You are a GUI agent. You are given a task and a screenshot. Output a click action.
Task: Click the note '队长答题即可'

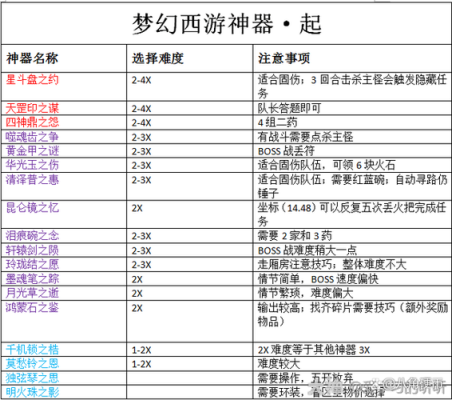[x=290, y=108]
